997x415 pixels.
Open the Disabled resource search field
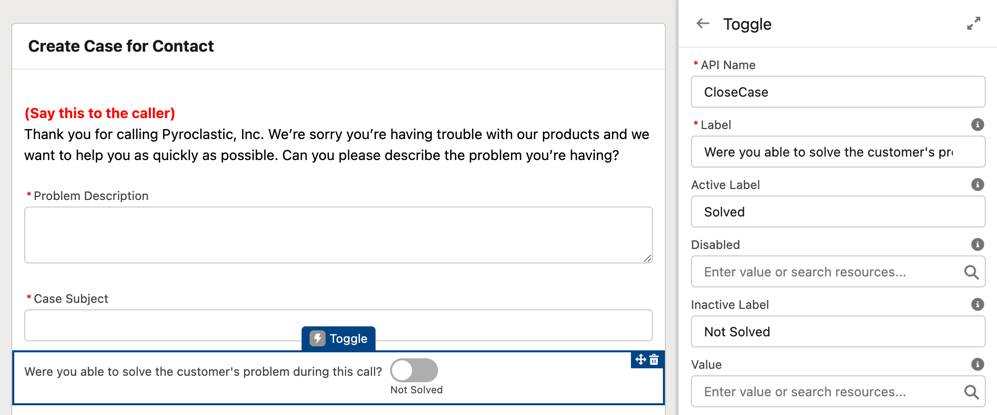point(838,272)
